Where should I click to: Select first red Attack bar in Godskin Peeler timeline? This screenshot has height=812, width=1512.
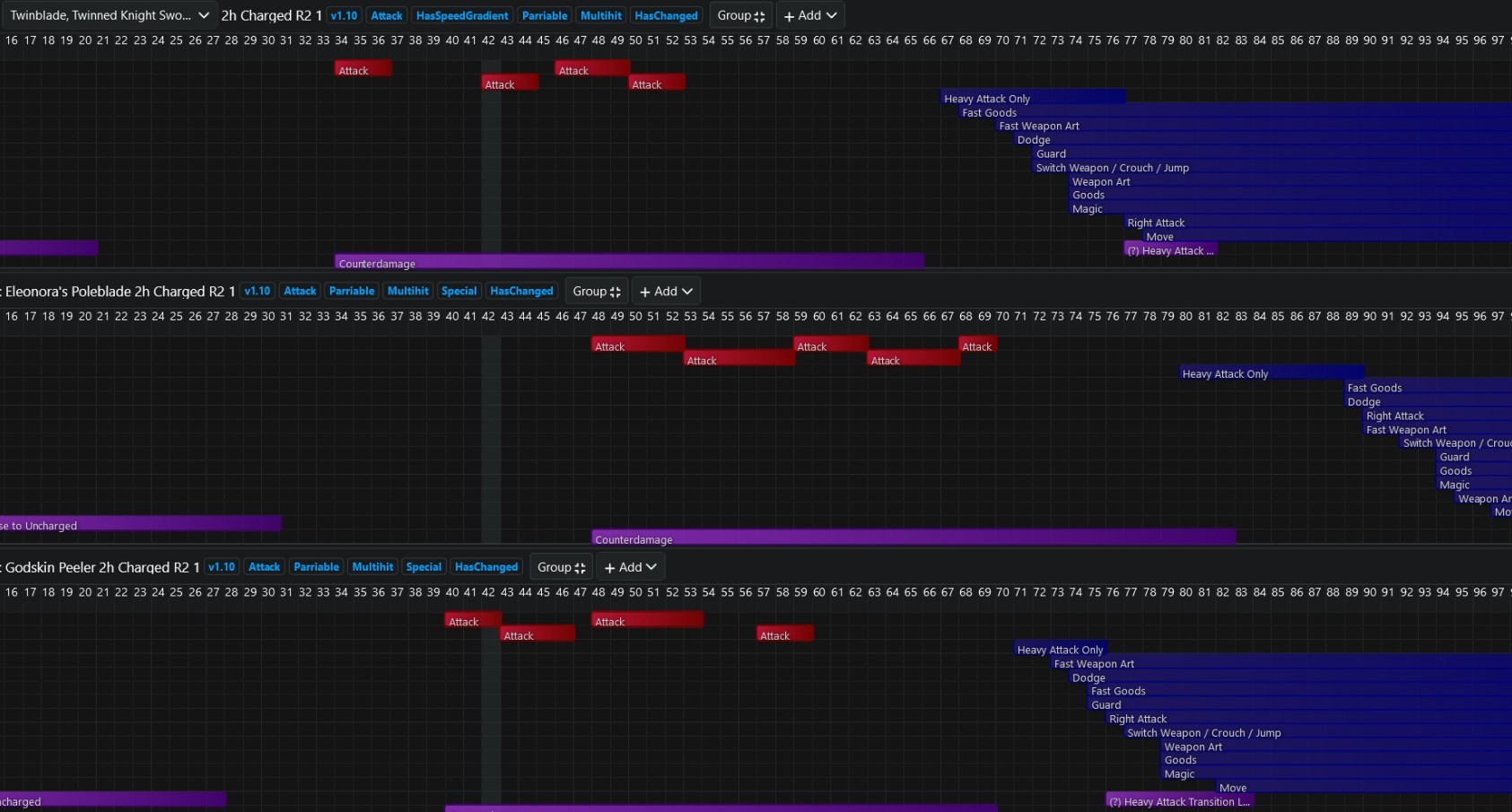472,621
